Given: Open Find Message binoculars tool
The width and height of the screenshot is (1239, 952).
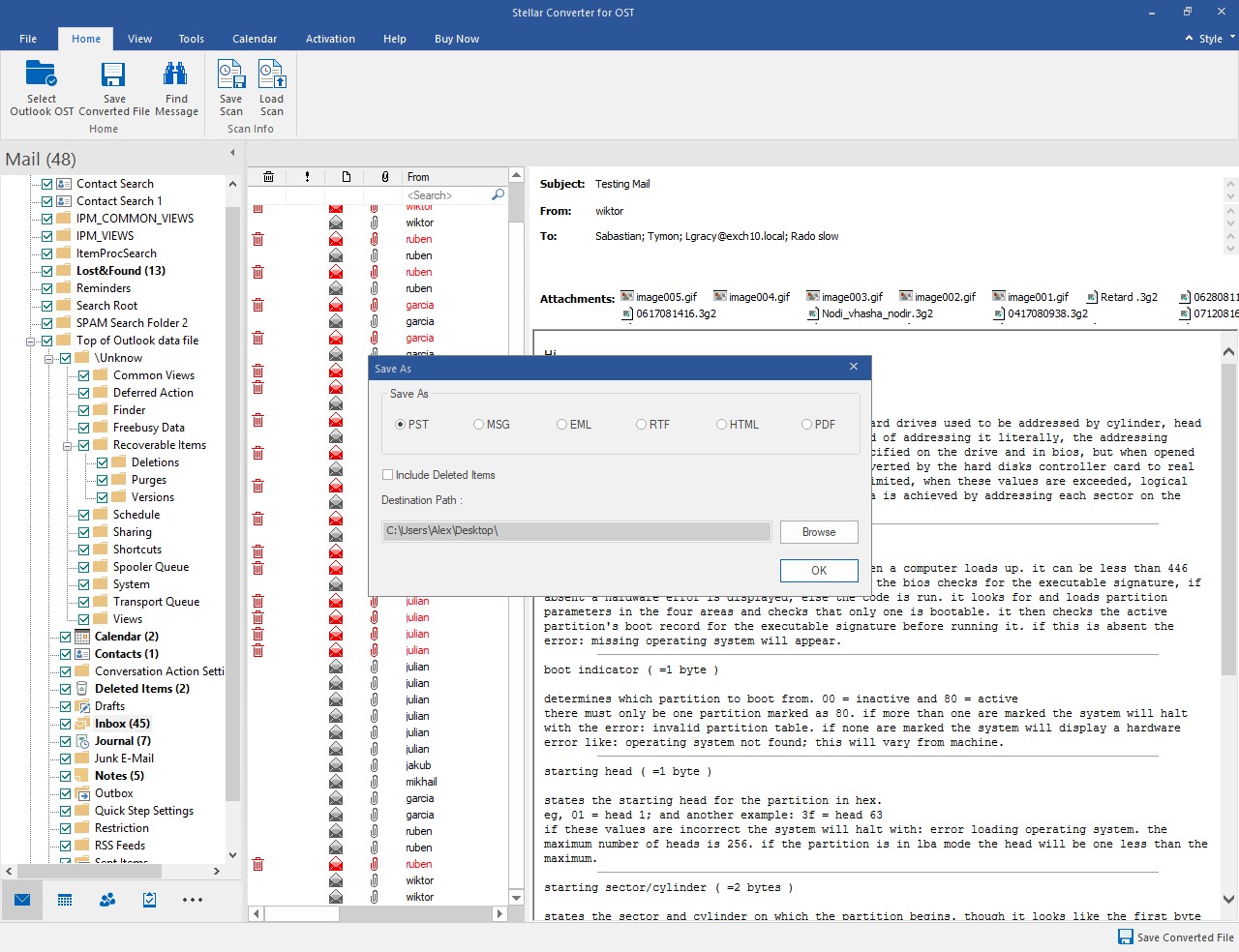Looking at the screenshot, I should (176, 75).
